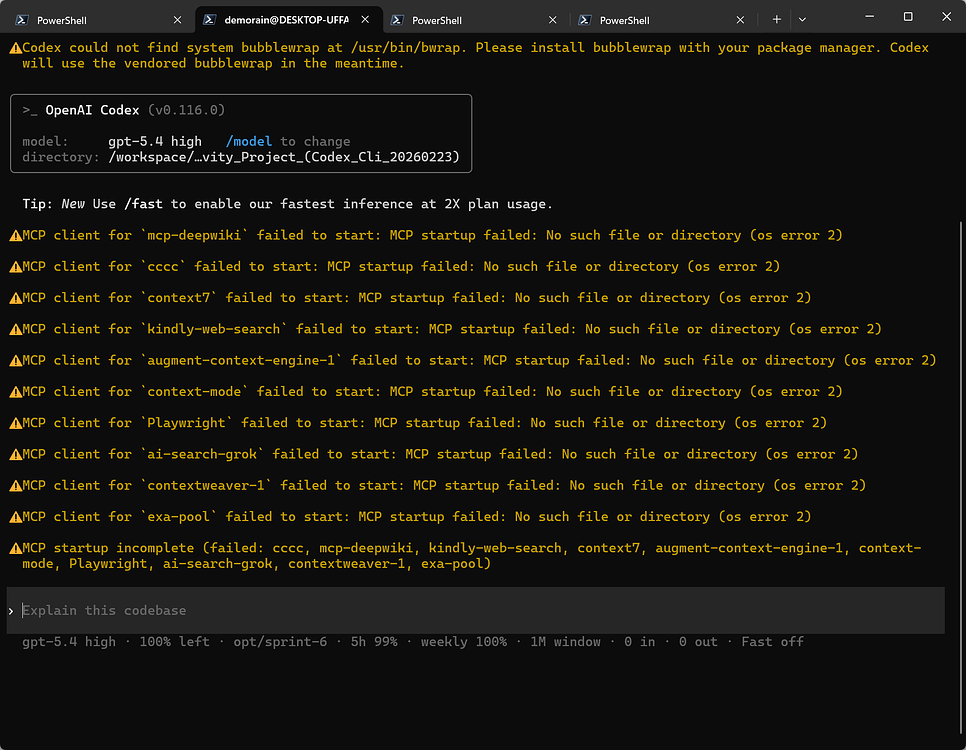Close the leftmost PowerShell tab
The height and width of the screenshot is (750, 966).
177,20
